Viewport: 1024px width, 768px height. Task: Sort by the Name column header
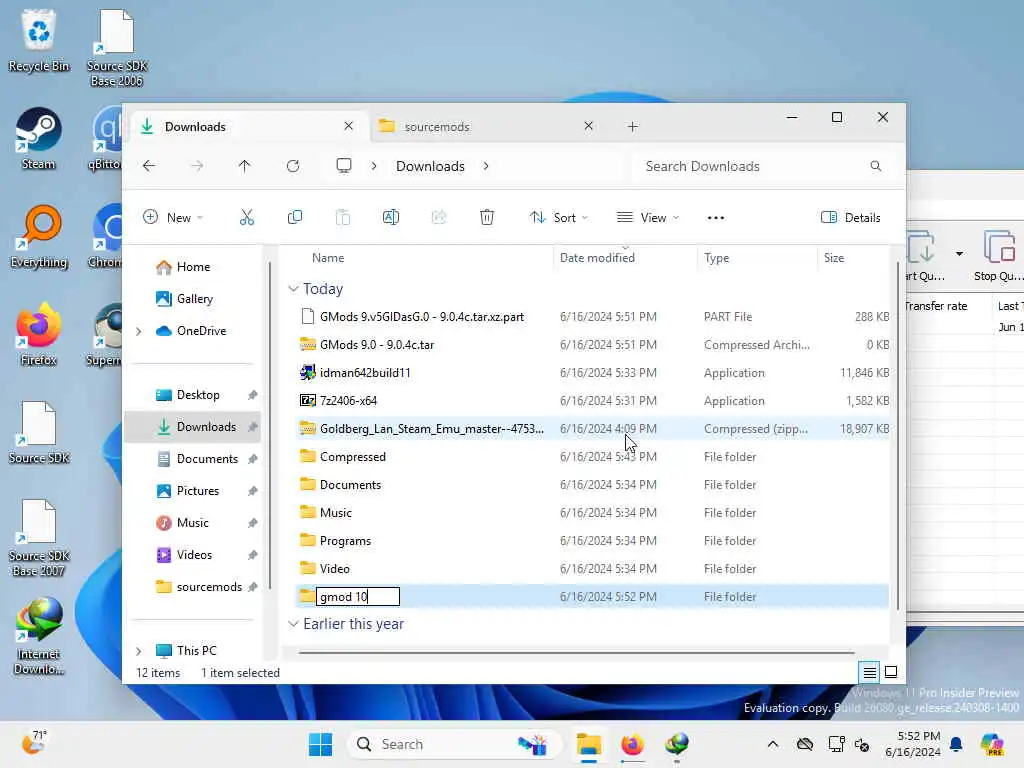click(x=328, y=258)
